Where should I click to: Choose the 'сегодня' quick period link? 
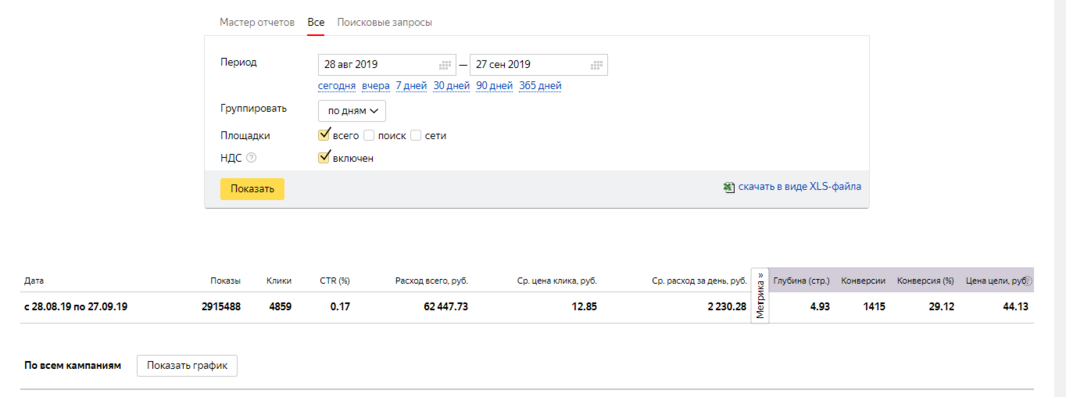coord(337,86)
